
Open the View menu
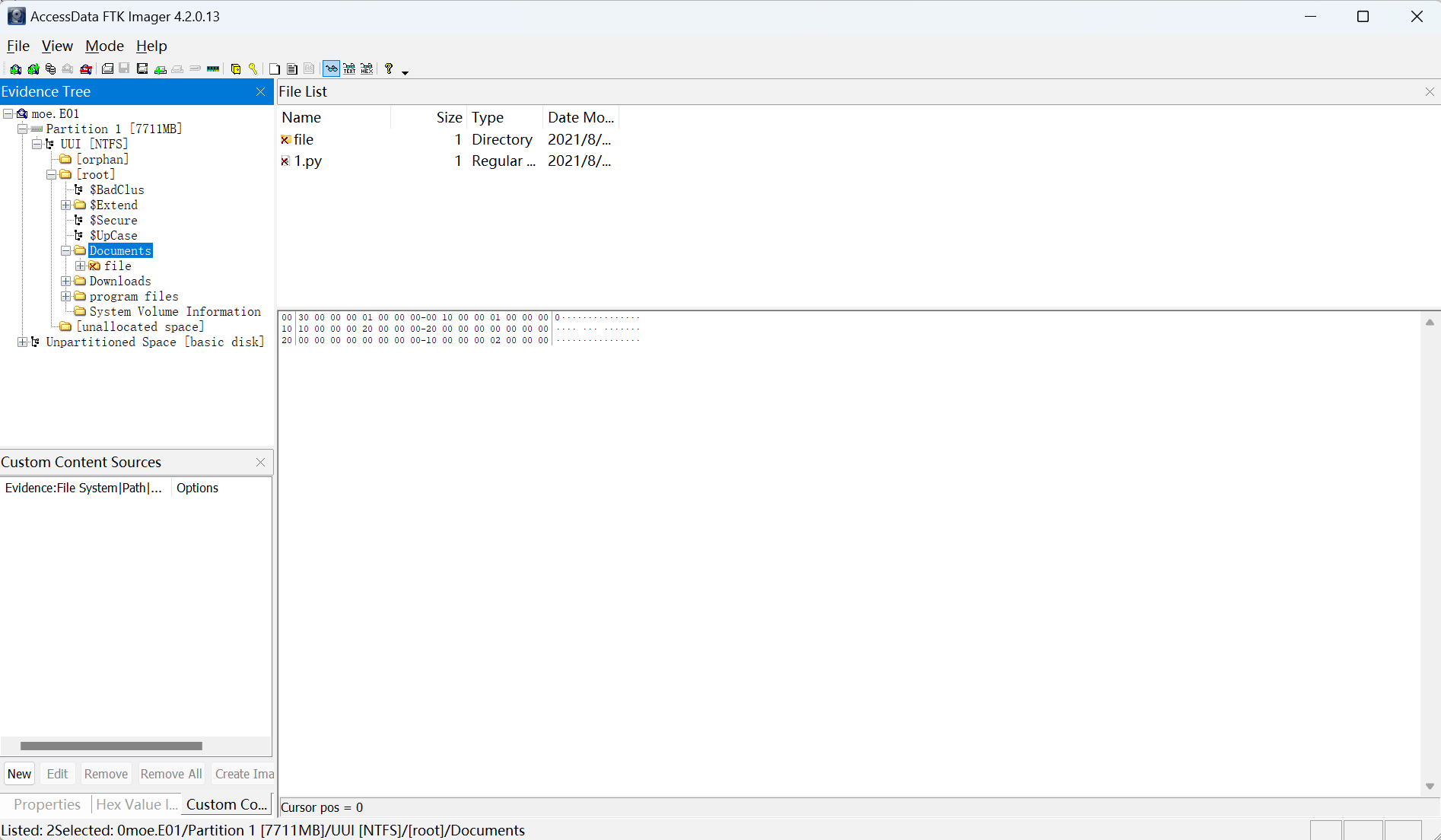tap(57, 46)
